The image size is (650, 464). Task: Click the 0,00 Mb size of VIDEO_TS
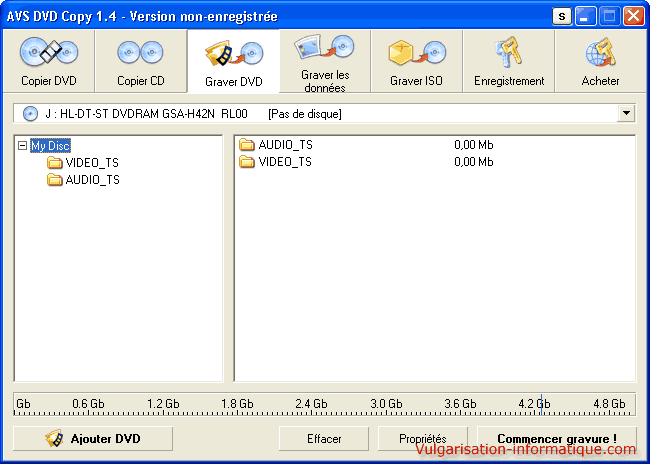pyautogui.click(x=474, y=162)
